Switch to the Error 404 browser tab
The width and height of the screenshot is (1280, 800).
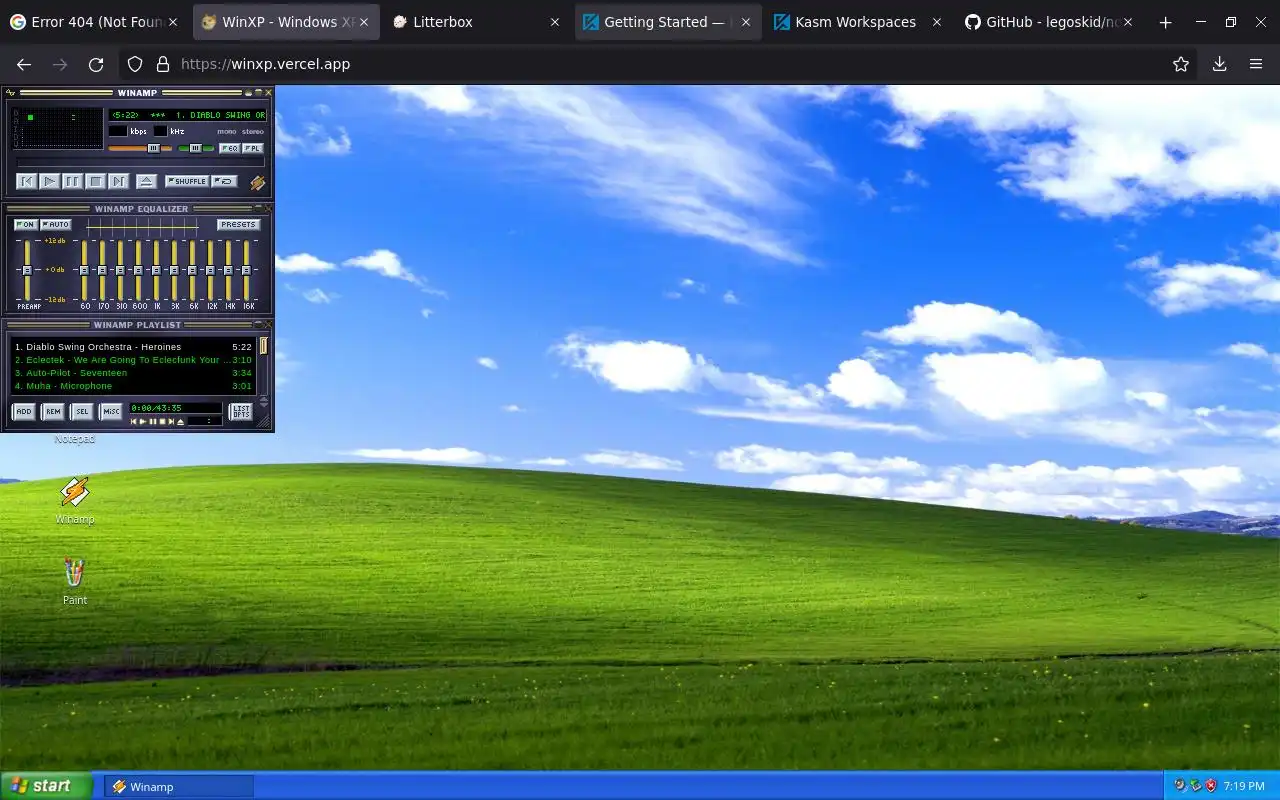95,22
